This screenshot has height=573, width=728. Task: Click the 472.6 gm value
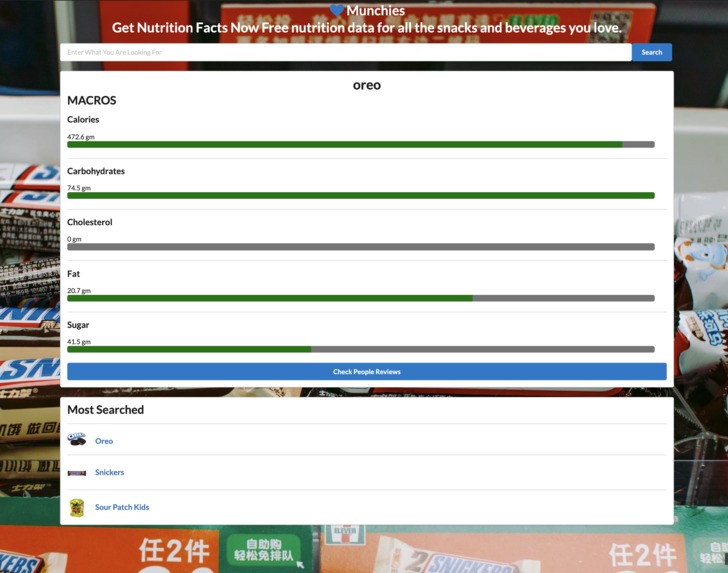(81, 137)
